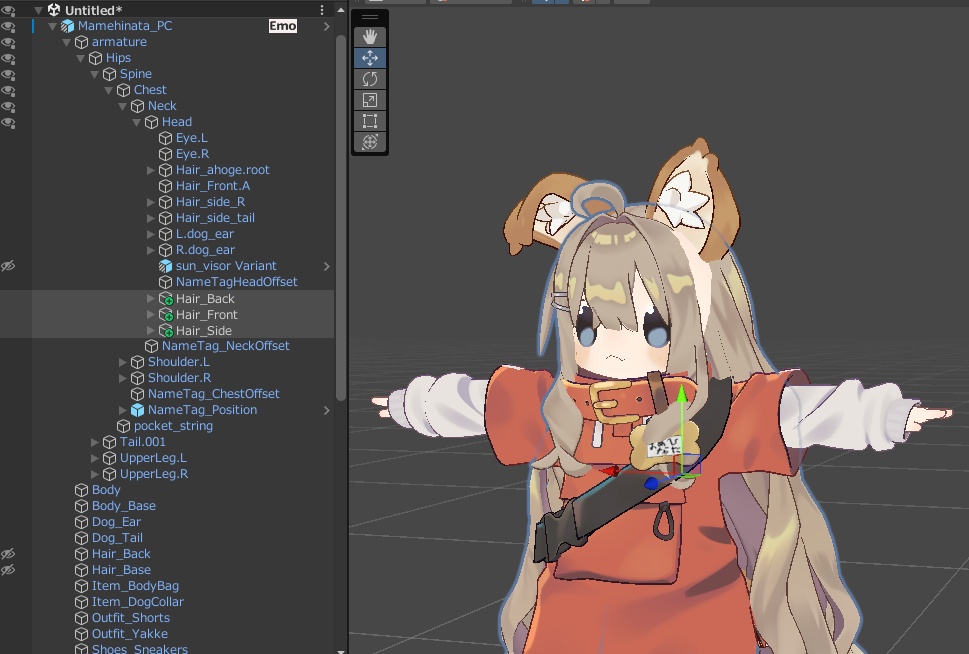This screenshot has width=969, height=654.
Task: Click hierarchy scrollbar up arrow
Action: coord(341,10)
